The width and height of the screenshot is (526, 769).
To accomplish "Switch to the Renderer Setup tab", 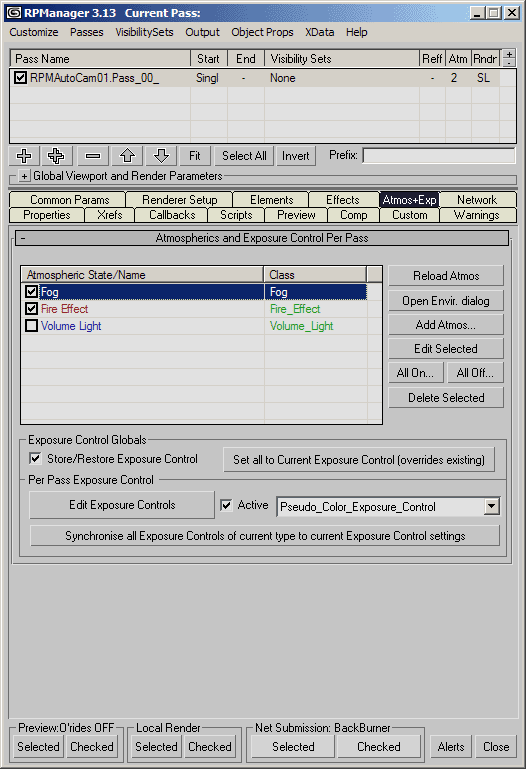I will point(179,200).
